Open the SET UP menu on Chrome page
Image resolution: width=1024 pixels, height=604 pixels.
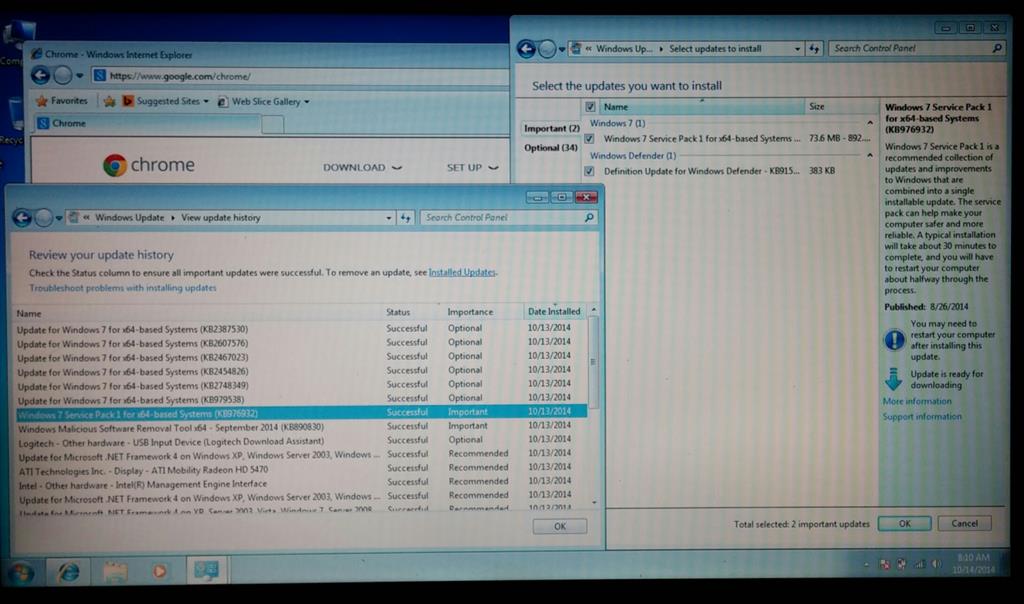click(472, 168)
